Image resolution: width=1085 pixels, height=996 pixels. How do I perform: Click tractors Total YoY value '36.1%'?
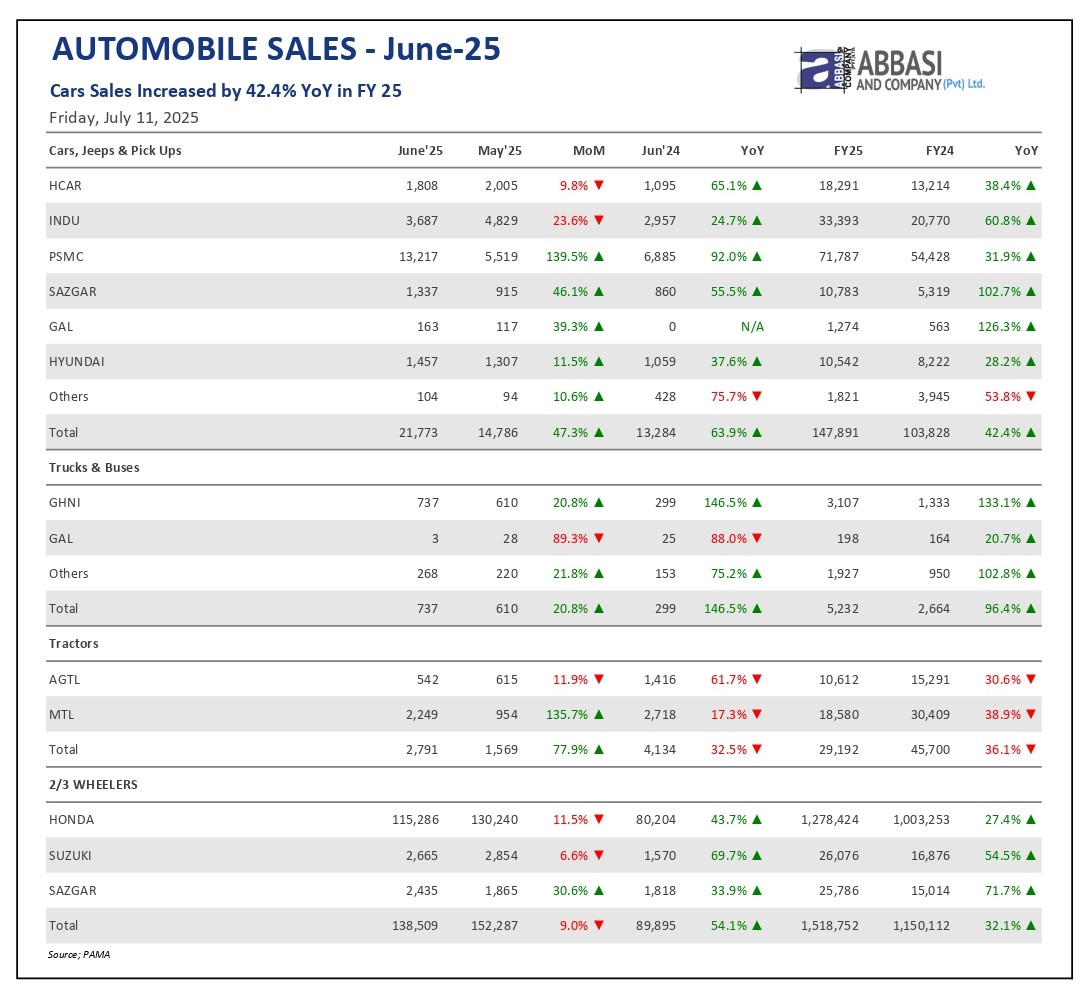click(x=1003, y=750)
